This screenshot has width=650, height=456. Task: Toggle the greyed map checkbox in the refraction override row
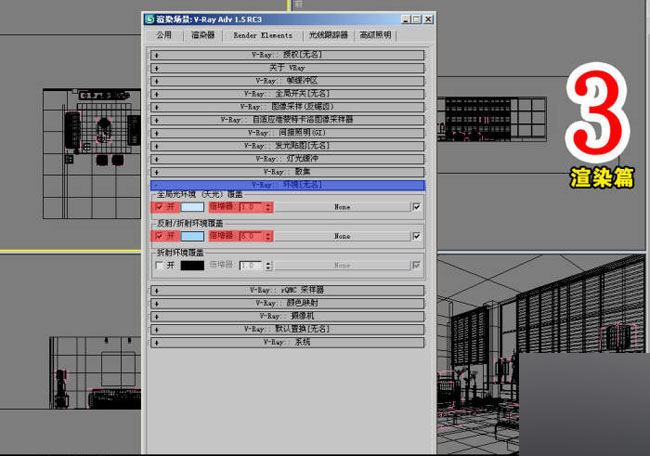[x=416, y=265]
